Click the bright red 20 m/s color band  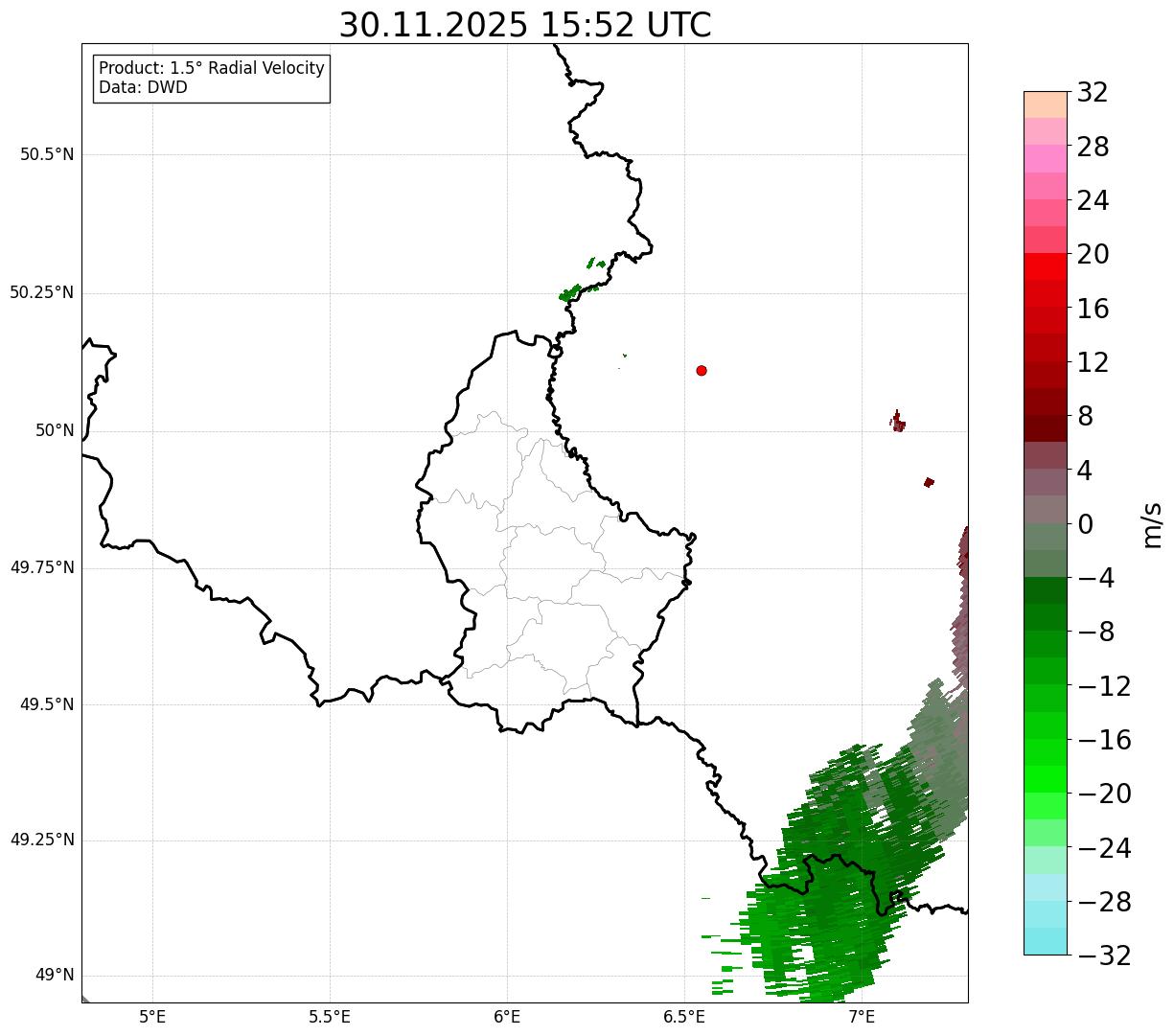click(x=1046, y=266)
